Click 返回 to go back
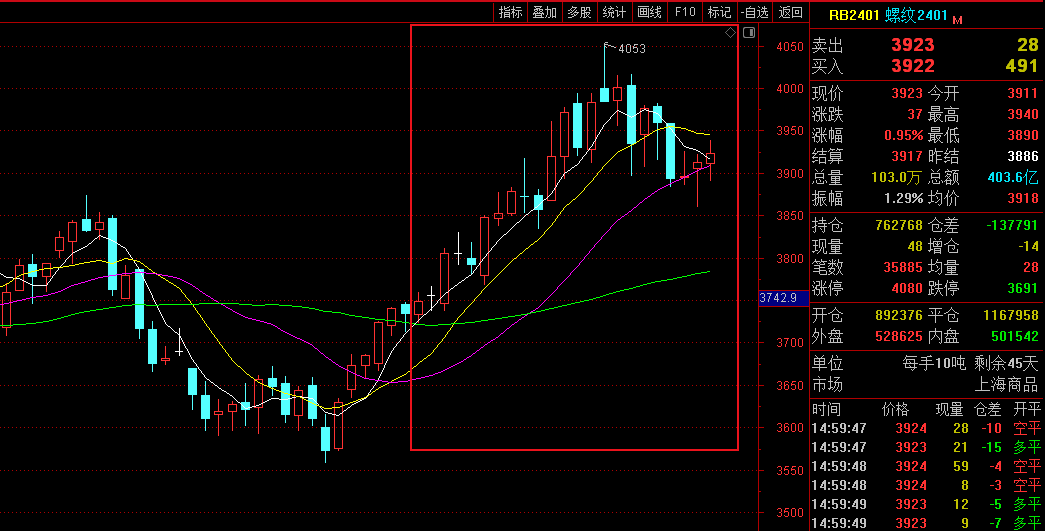Screen dimensions: 1045x531 (x=790, y=12)
